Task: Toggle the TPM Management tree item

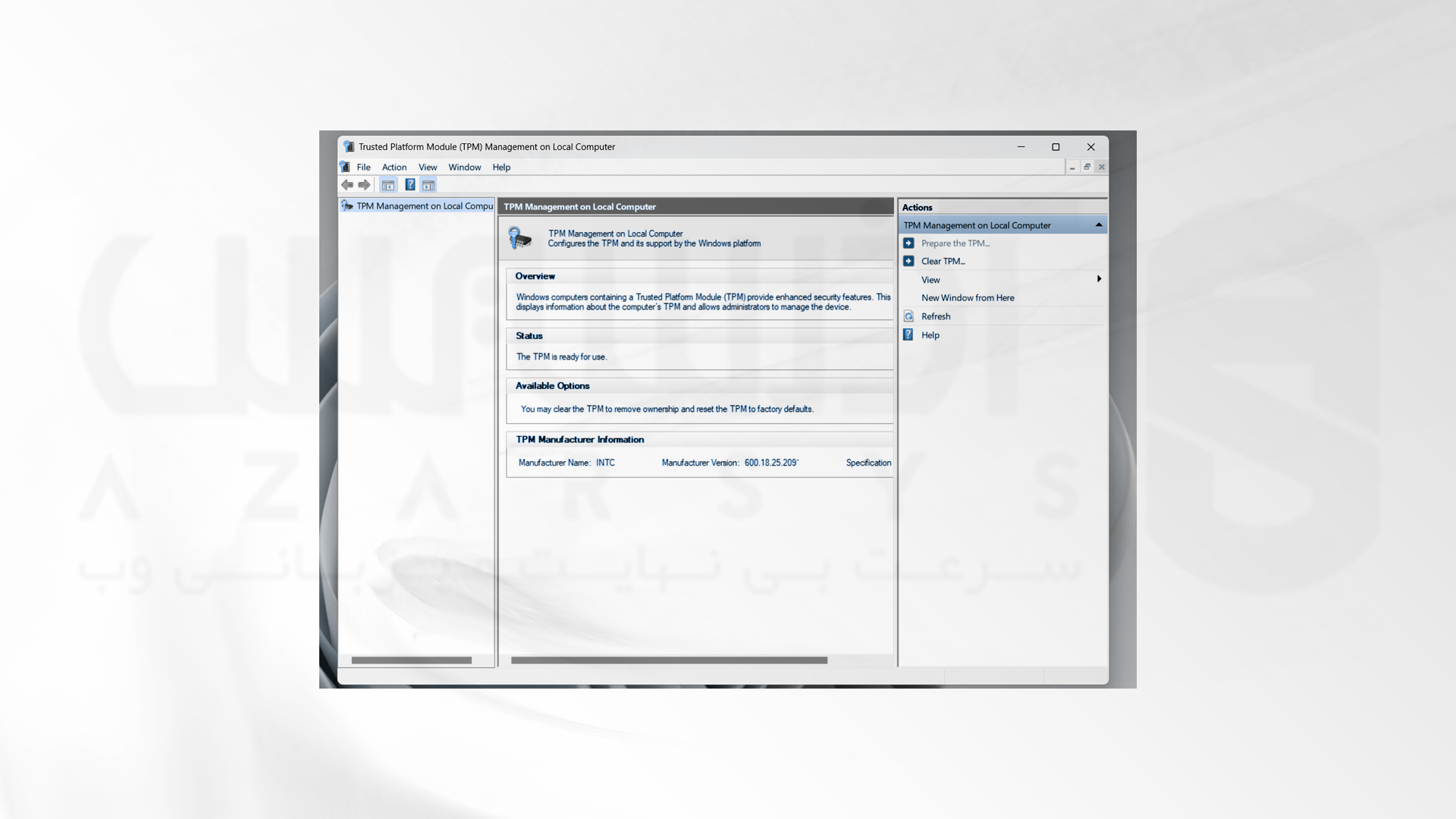Action: pyautogui.click(x=415, y=205)
